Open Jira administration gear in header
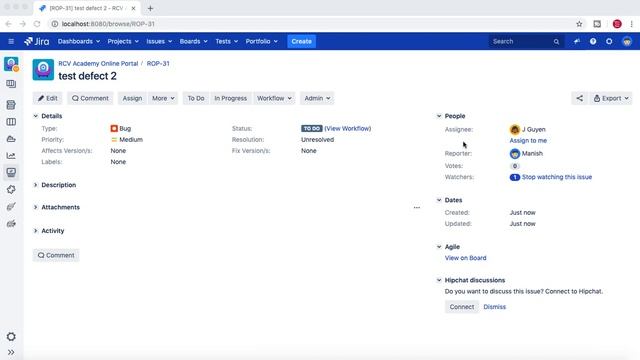 (609, 41)
